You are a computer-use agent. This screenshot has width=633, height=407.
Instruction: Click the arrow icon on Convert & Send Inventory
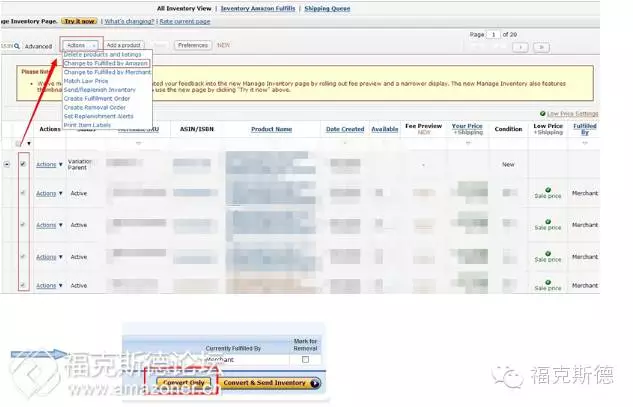[314, 383]
